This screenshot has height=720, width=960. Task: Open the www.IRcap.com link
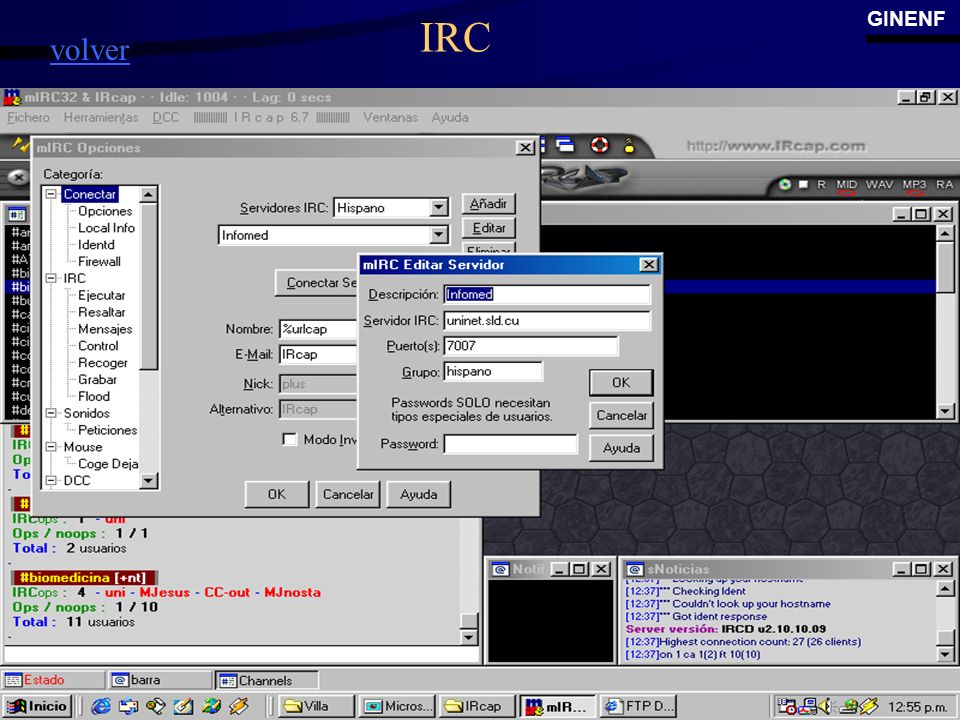click(776, 146)
